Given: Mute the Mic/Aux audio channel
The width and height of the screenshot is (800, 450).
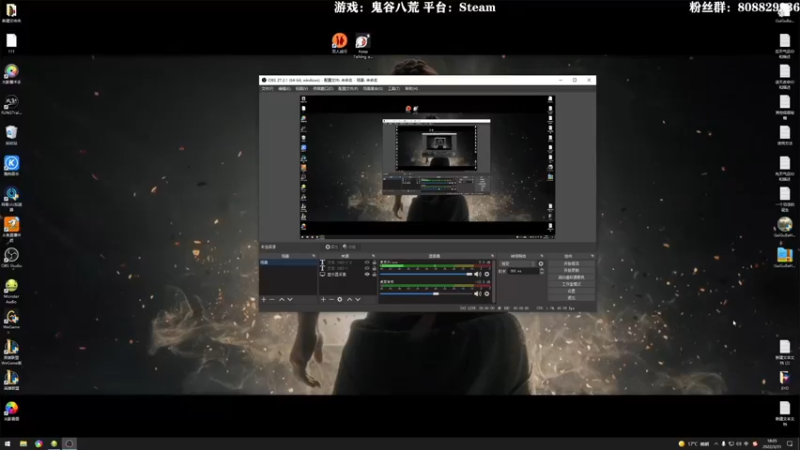Looking at the screenshot, I should [x=478, y=274].
